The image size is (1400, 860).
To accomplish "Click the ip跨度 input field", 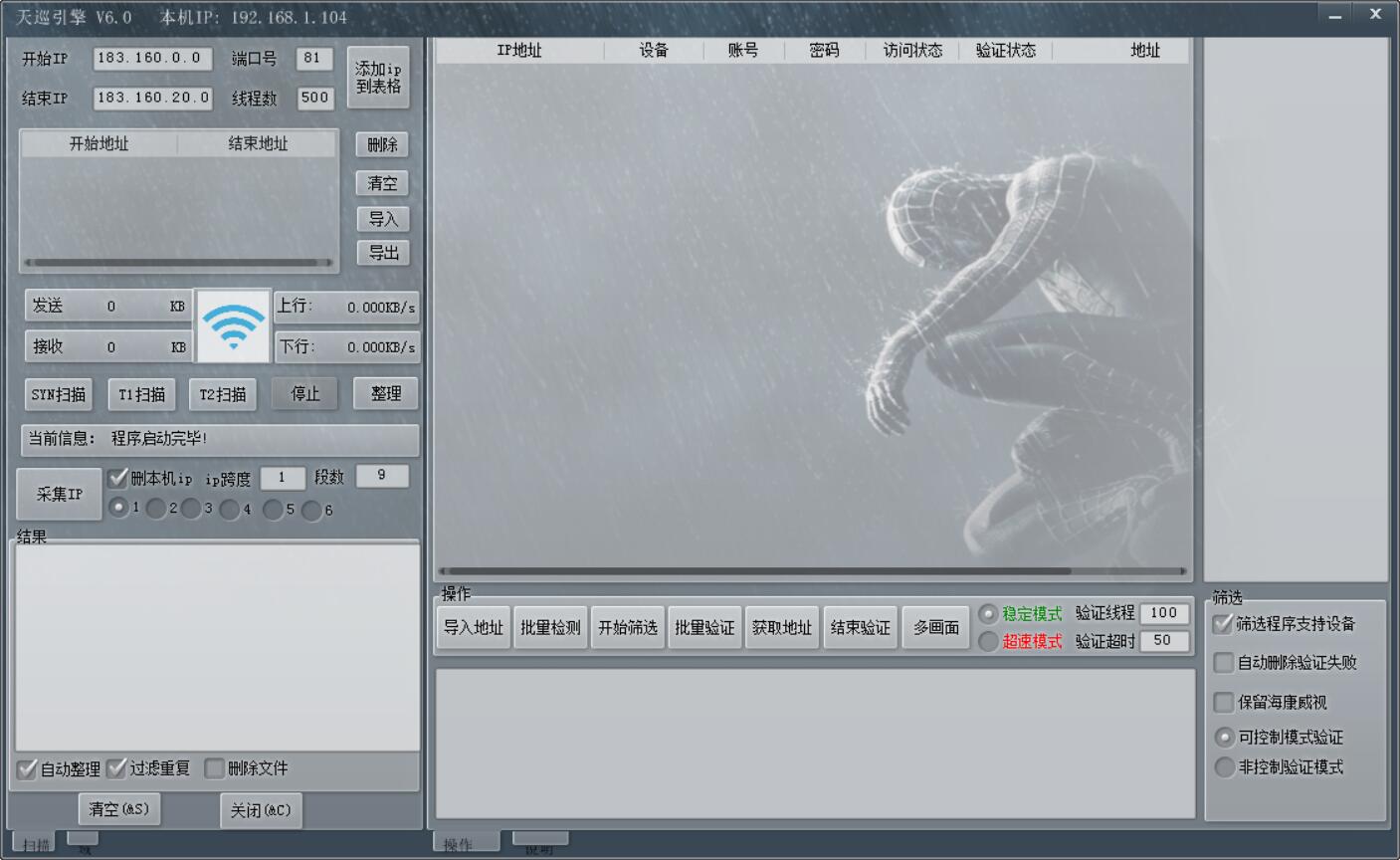I will pyautogui.click(x=283, y=478).
